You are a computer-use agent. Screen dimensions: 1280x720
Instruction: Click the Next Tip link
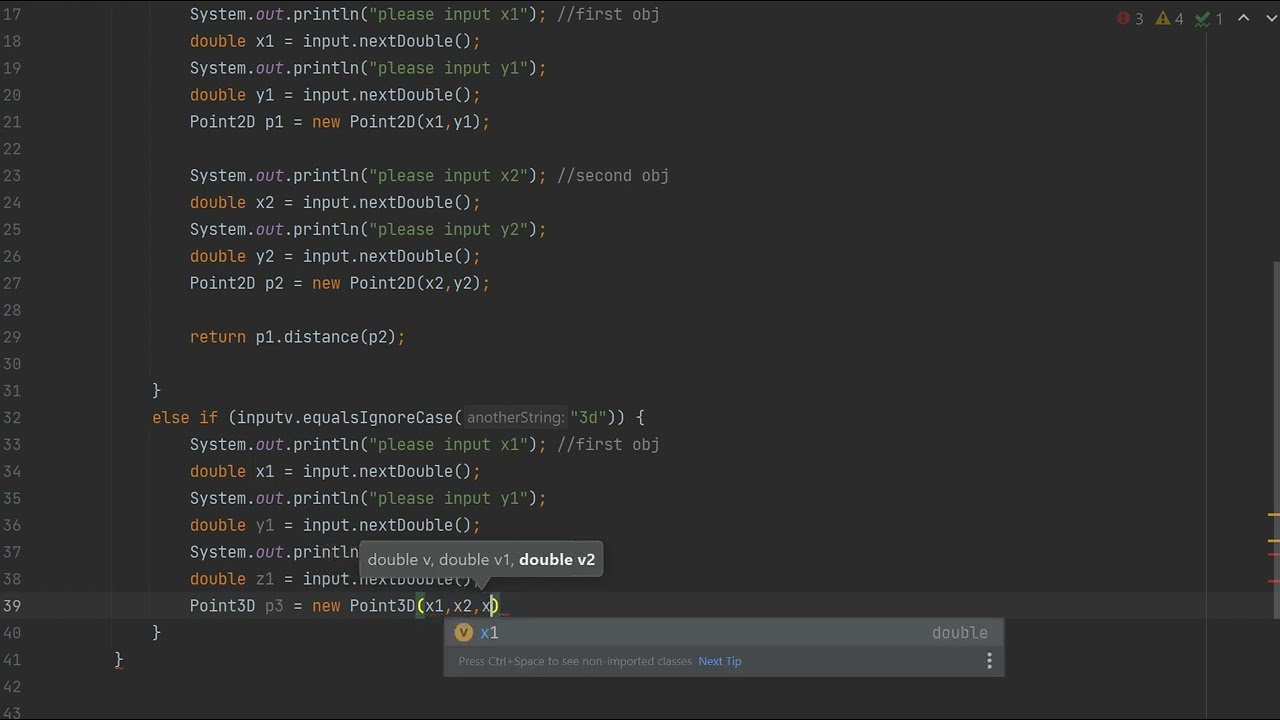pyautogui.click(x=720, y=661)
